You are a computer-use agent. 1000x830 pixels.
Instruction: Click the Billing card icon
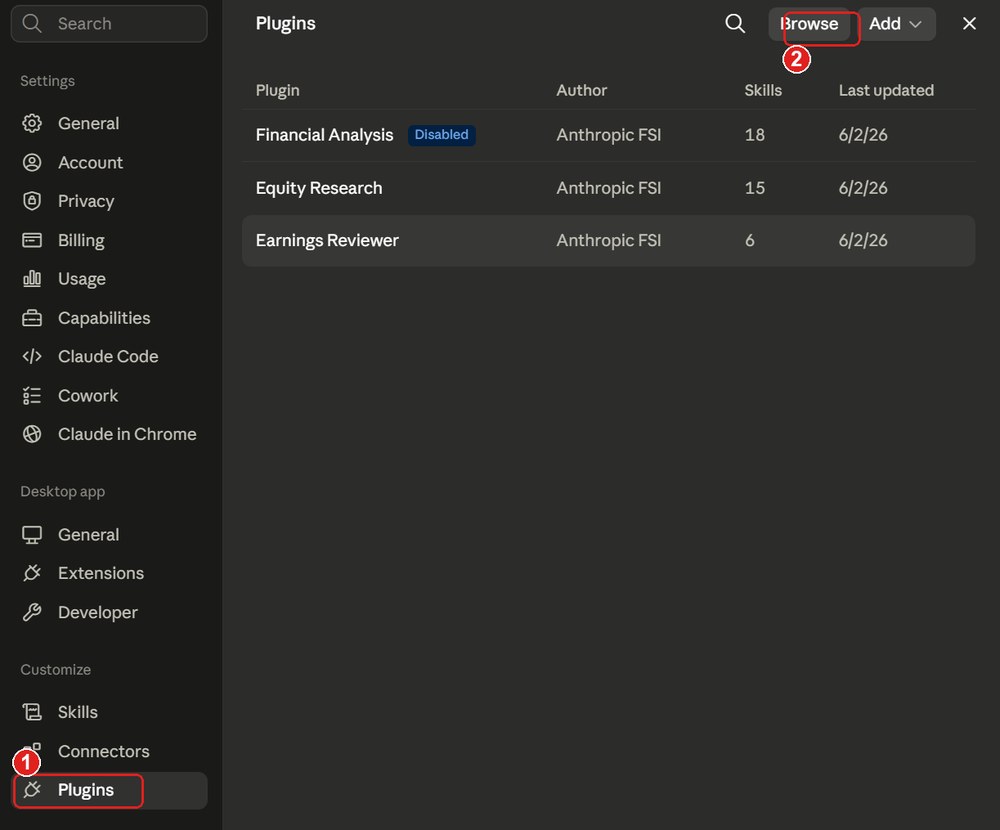(32, 240)
